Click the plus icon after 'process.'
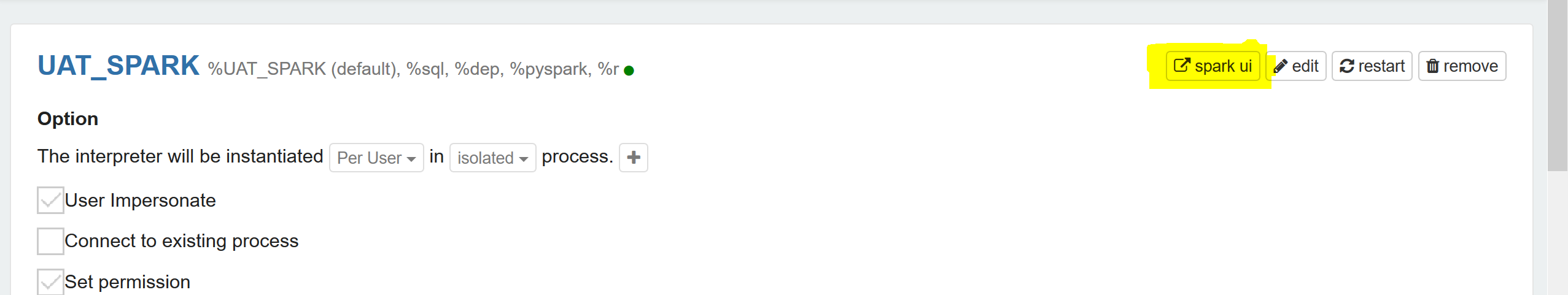Viewport: 1568px width, 295px height. pos(634,158)
